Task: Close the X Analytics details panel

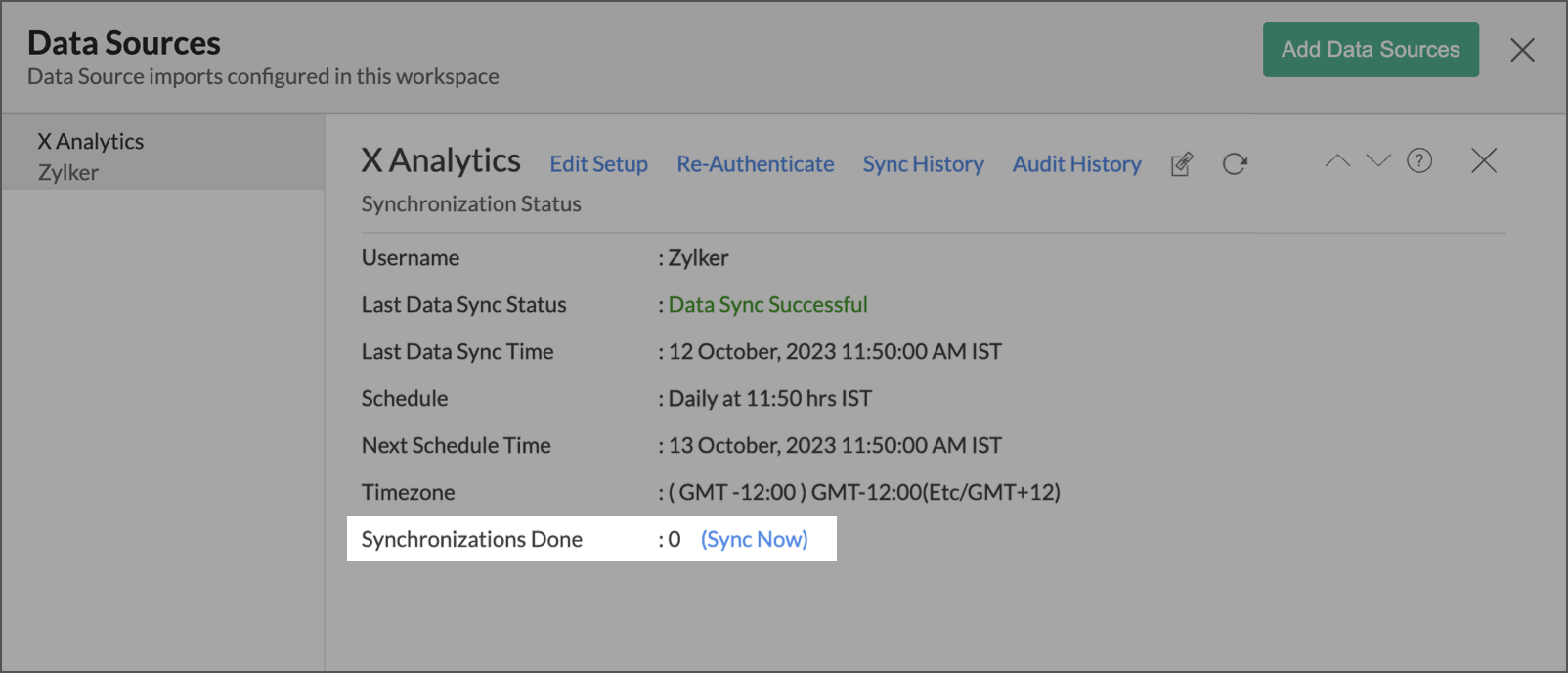Action: pos(1484,161)
